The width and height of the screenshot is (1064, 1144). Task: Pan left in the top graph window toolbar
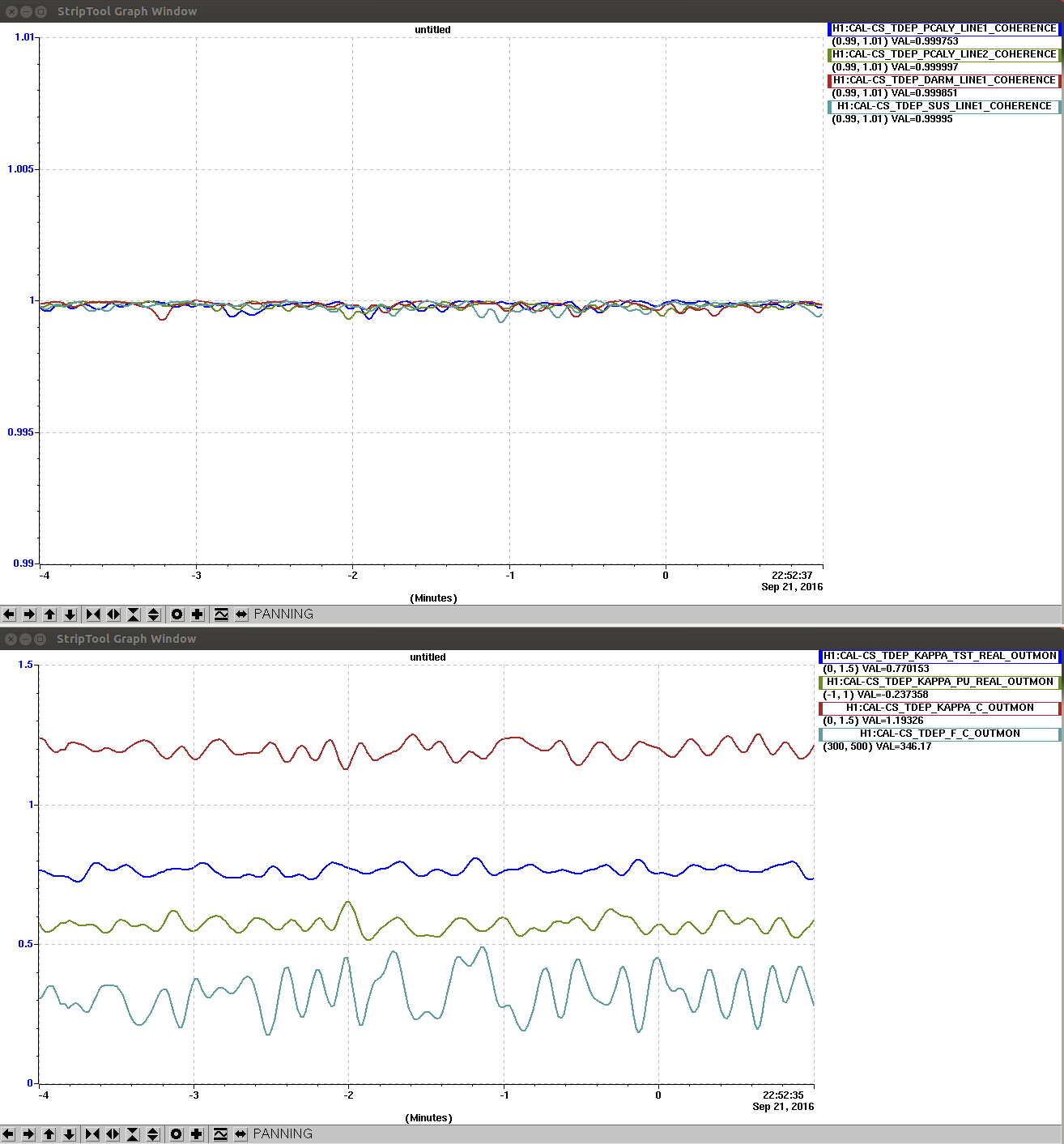[x=10, y=615]
